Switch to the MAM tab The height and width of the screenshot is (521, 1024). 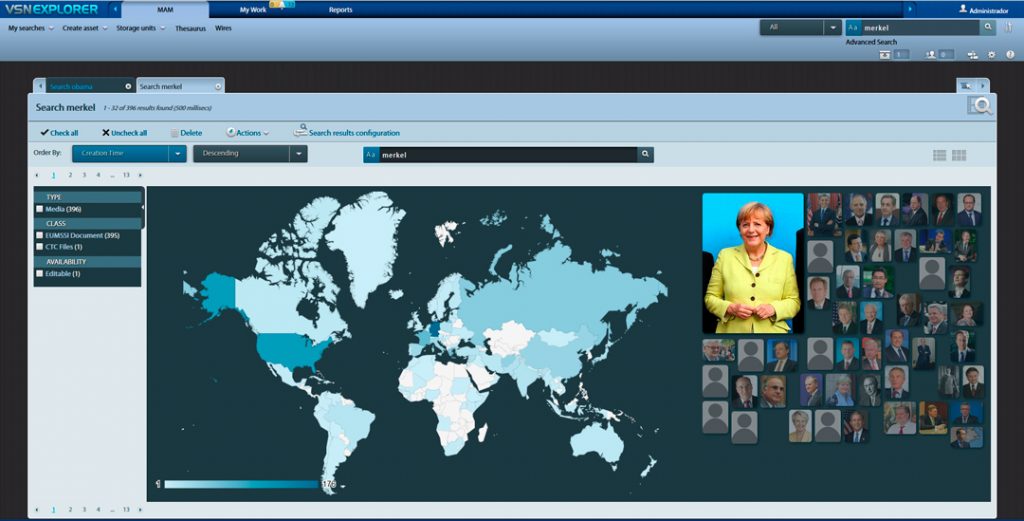click(165, 10)
